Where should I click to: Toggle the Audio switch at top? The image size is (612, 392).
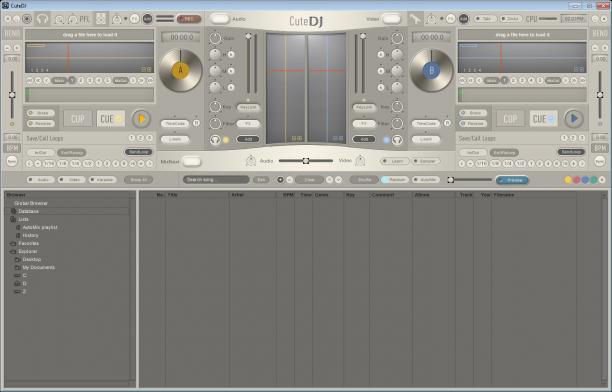tap(219, 19)
